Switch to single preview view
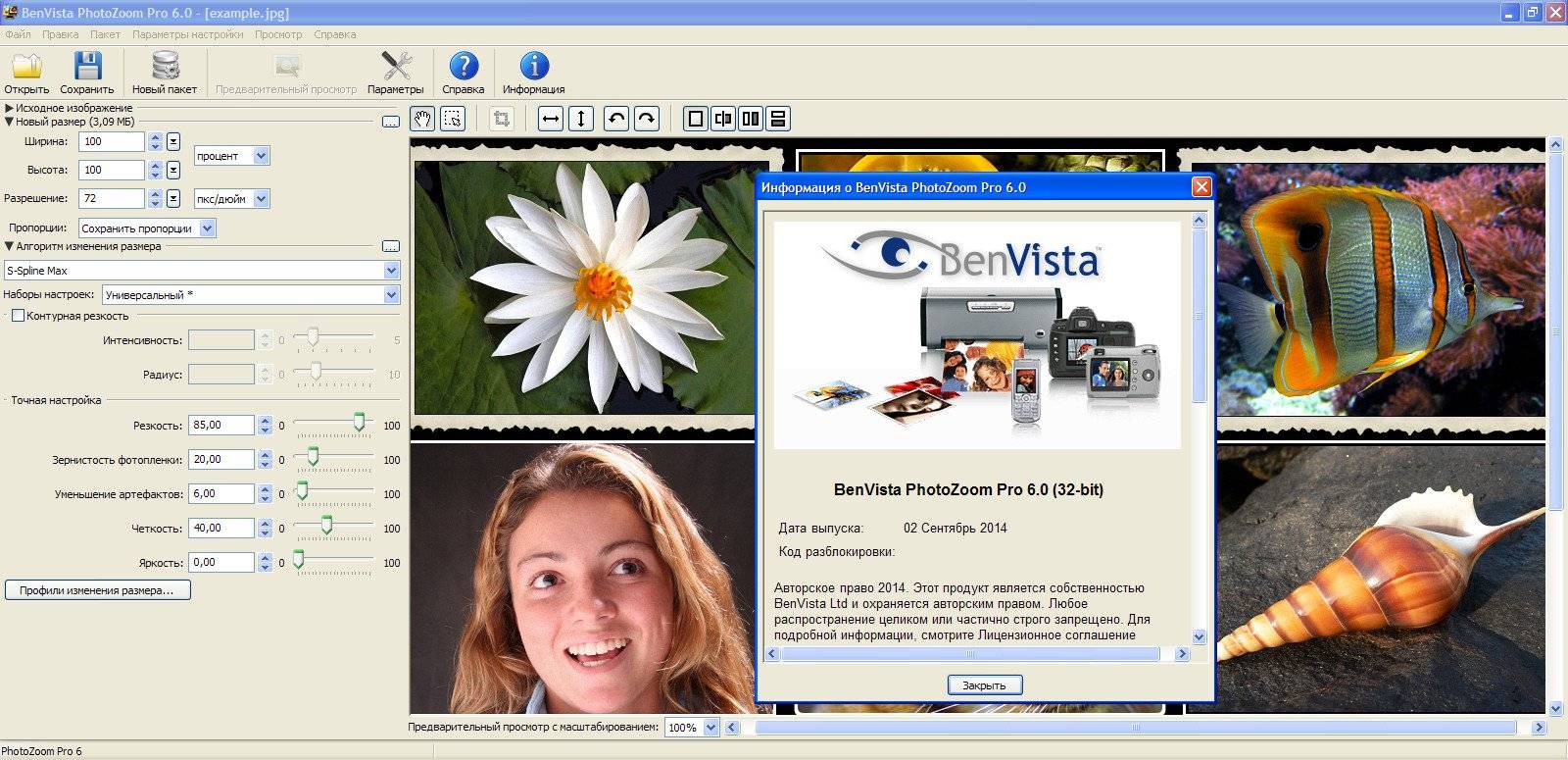 [696, 119]
